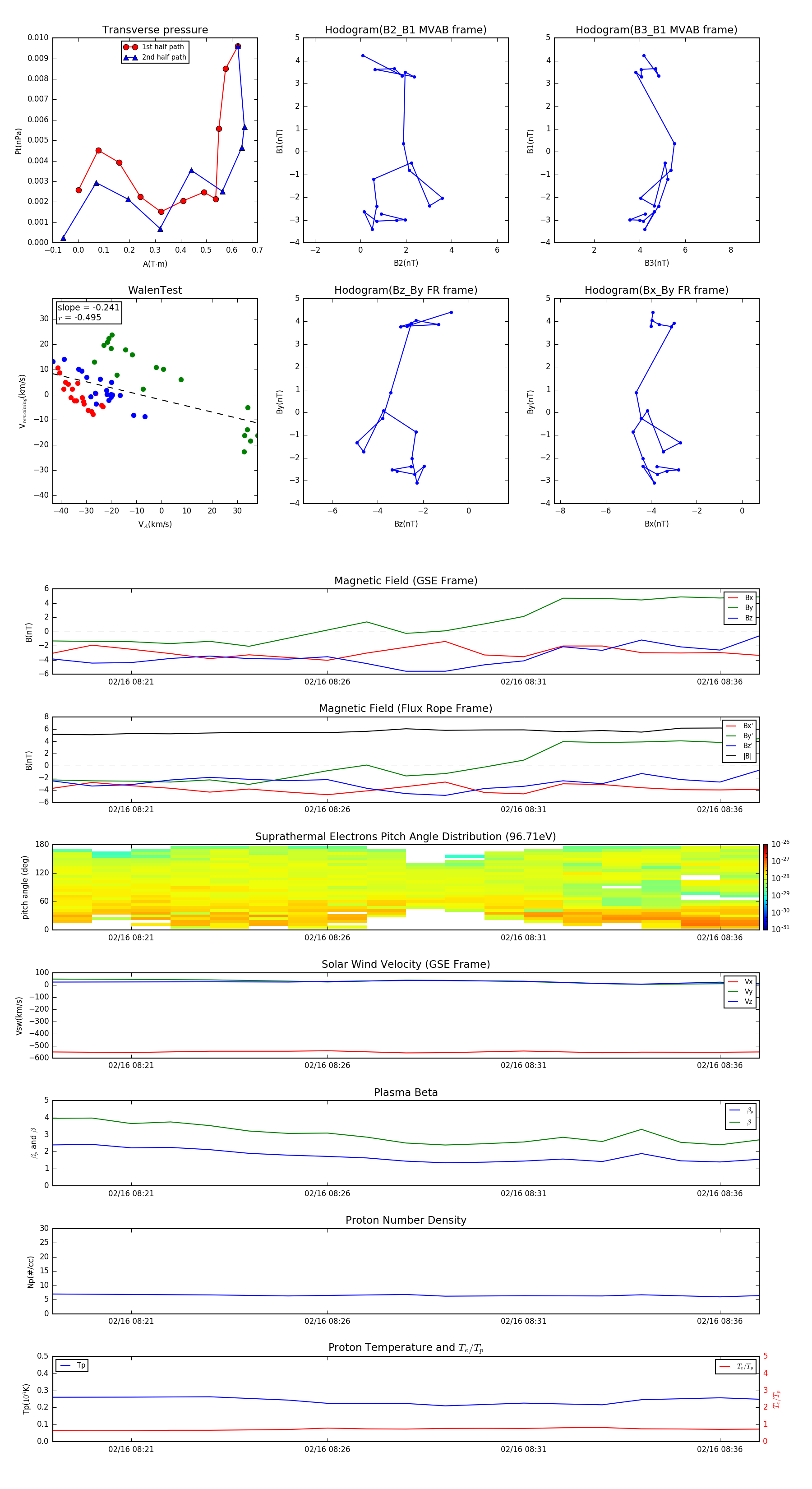Click the Hodogram(B3_B1 MVAB frame) title

tap(656, 30)
